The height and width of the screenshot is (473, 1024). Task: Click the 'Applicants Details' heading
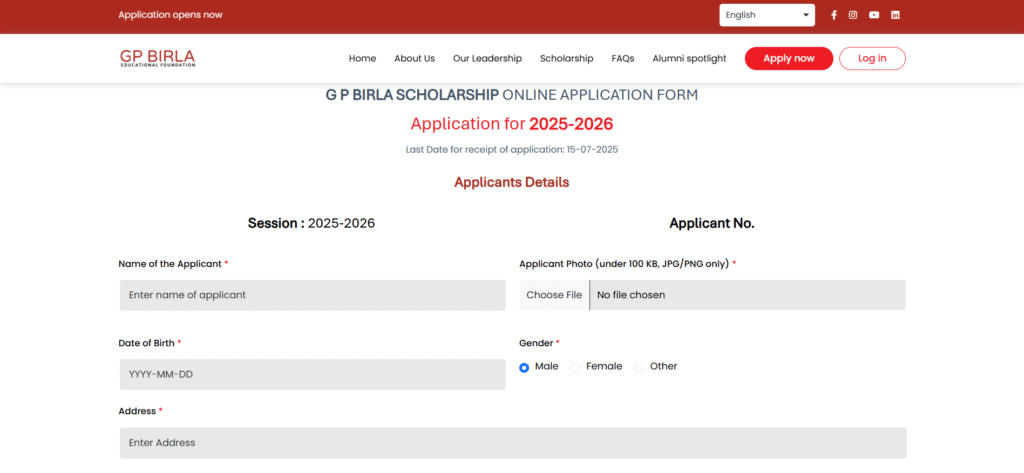pyautogui.click(x=512, y=182)
